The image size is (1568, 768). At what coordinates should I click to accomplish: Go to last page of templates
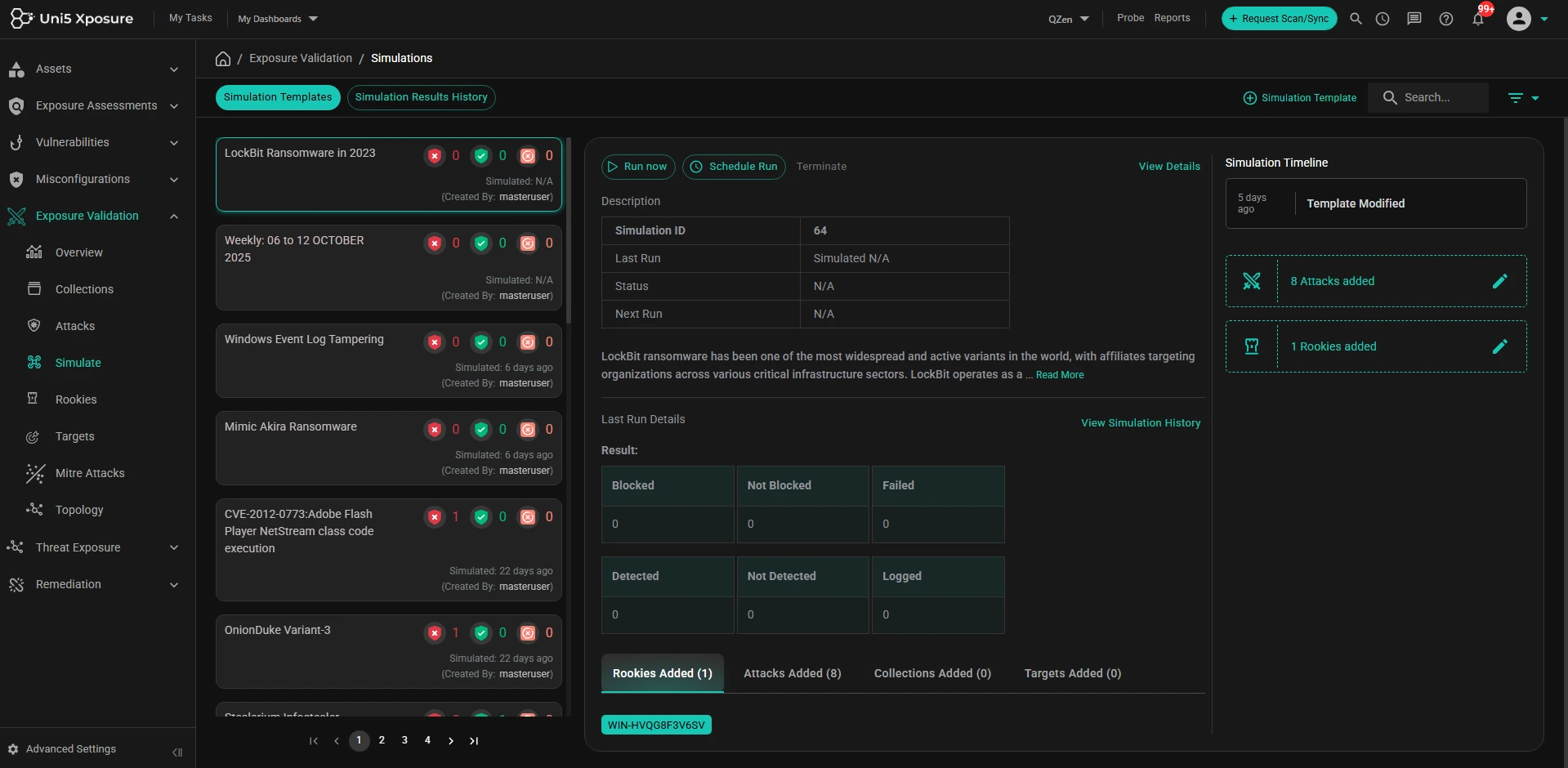[474, 741]
